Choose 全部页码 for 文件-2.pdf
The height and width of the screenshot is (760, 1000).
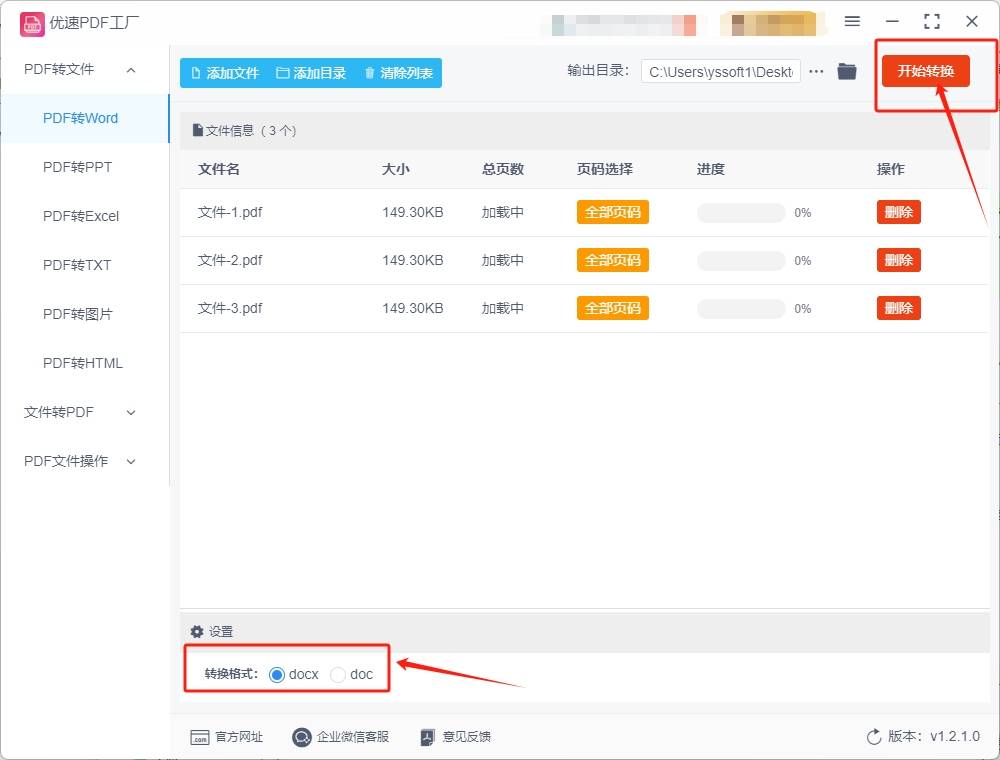(x=612, y=260)
